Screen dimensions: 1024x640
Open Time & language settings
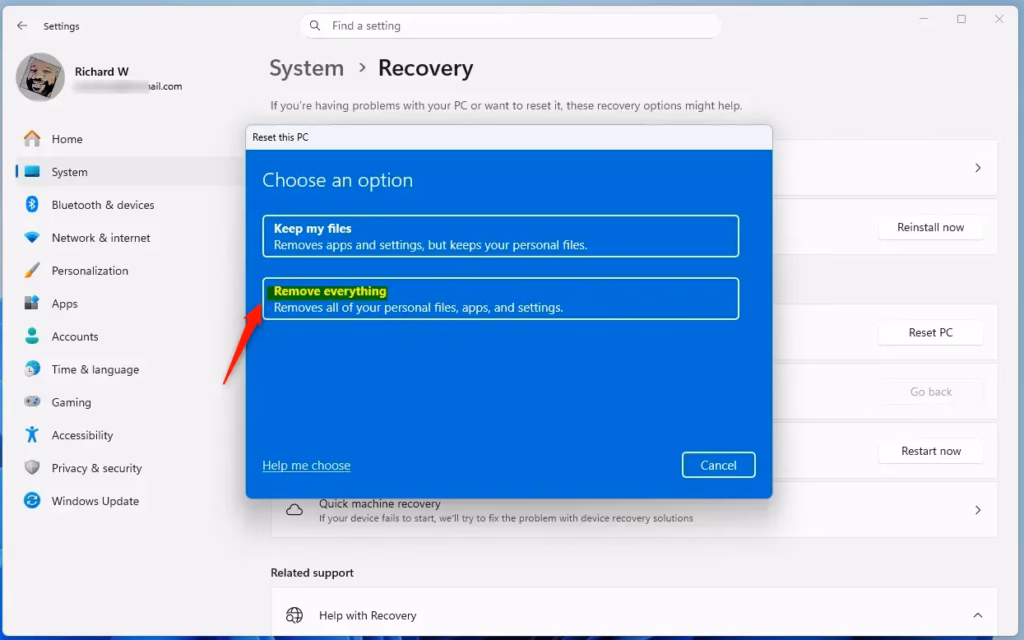[x=93, y=369]
